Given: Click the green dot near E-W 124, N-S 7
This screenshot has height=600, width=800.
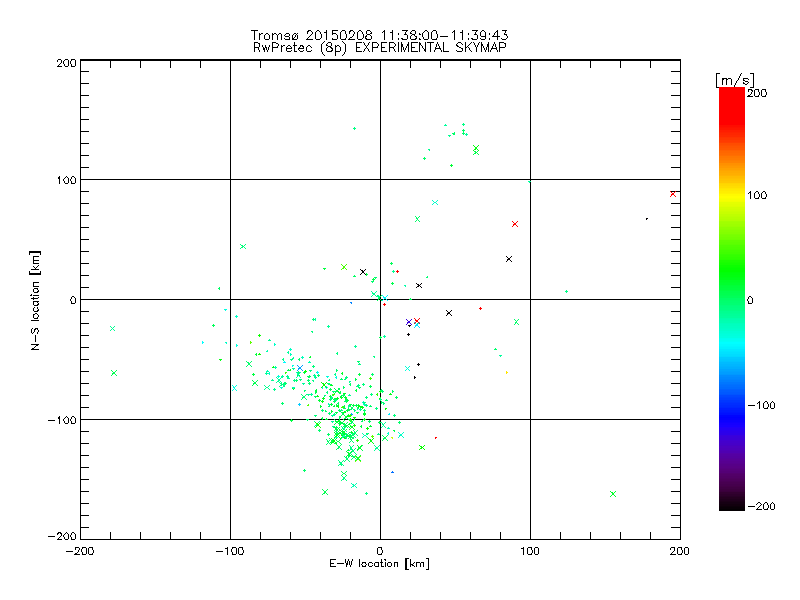Looking at the screenshot, I should coord(567,291).
